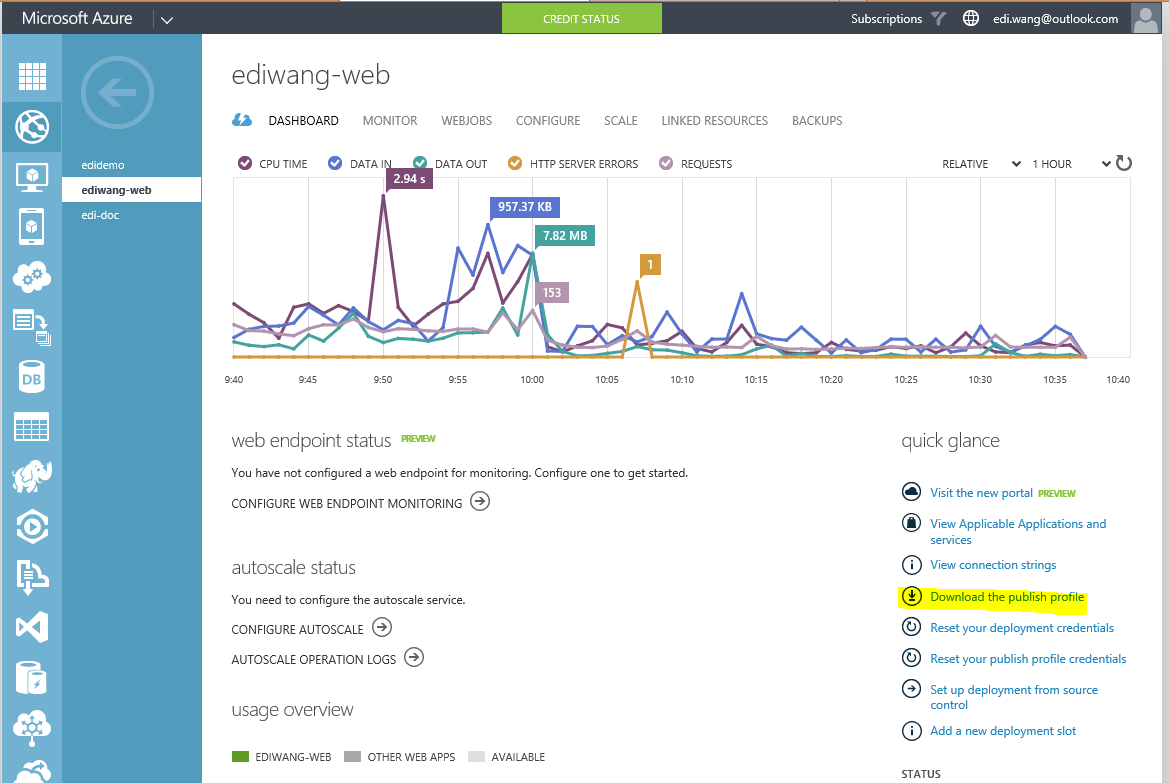Open the user avatar in top bar
1169x783 pixels.
pos(1146,19)
